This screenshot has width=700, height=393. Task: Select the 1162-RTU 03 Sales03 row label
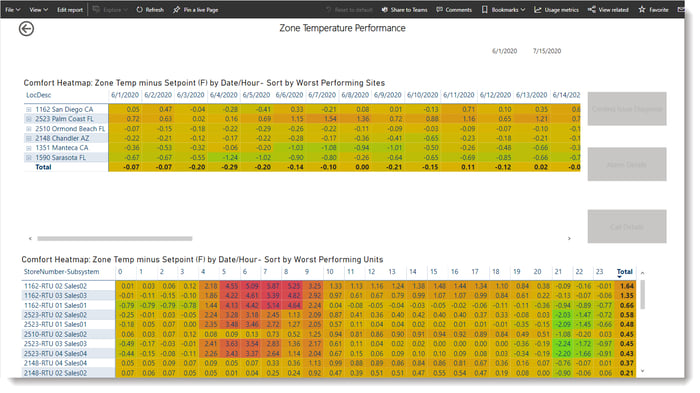(x=55, y=296)
